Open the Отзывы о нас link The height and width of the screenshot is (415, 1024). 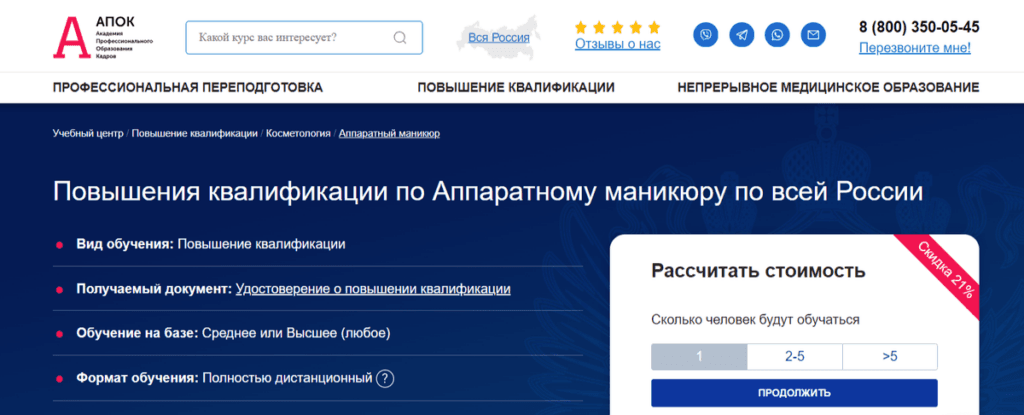coord(617,44)
